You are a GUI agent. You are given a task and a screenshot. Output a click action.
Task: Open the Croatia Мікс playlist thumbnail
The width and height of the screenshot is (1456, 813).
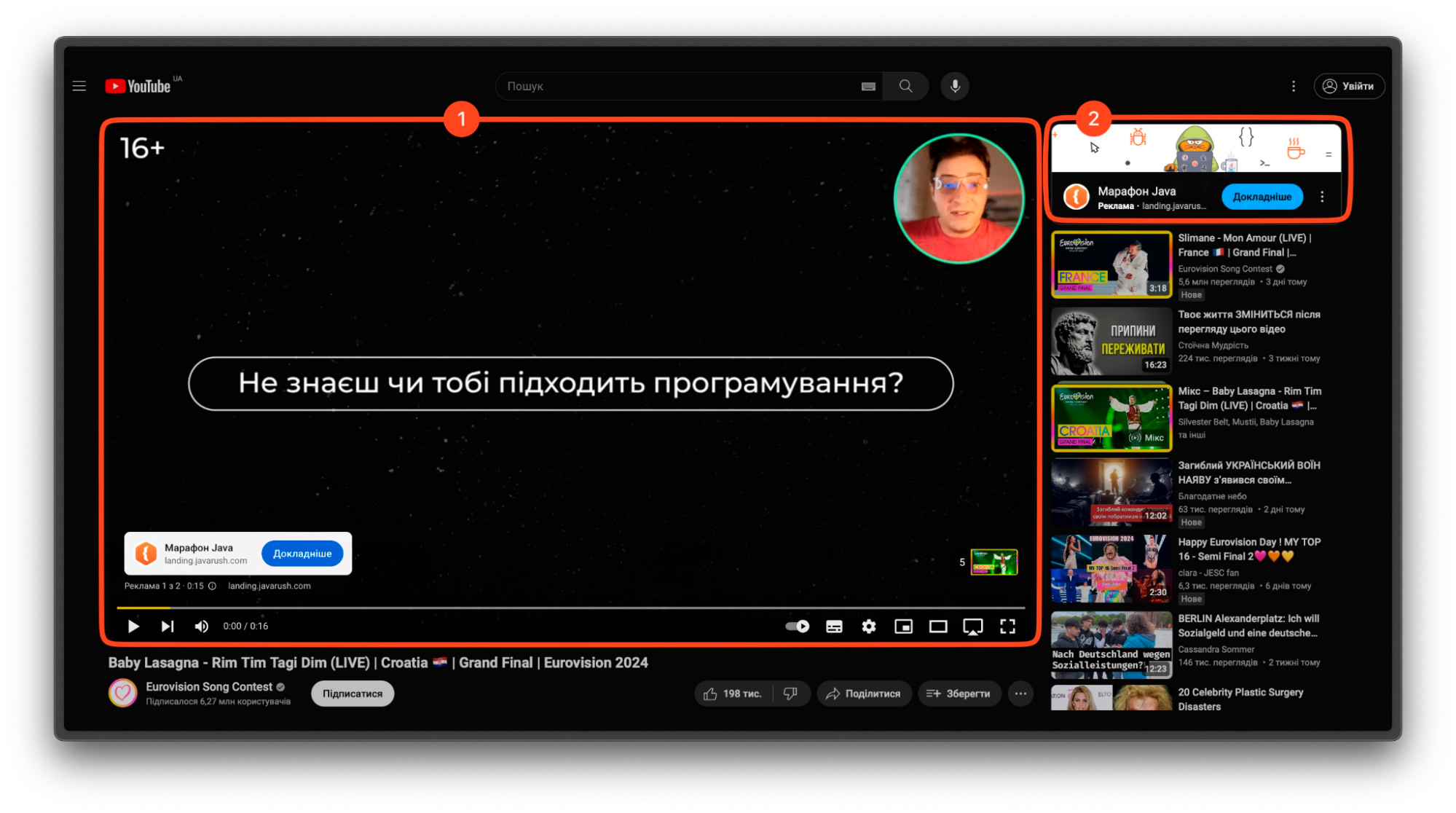click(x=1111, y=418)
